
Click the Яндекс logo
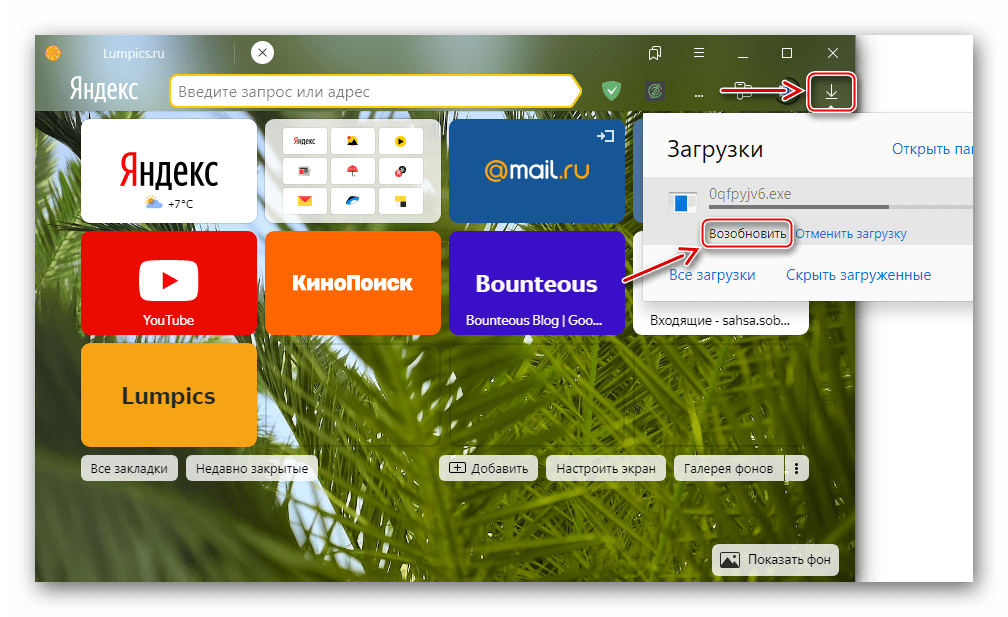[104, 89]
